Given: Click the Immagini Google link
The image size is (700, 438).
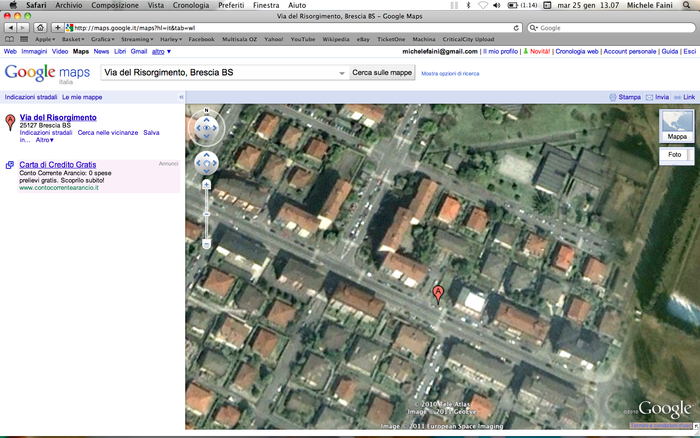Looking at the screenshot, I should point(34,51).
